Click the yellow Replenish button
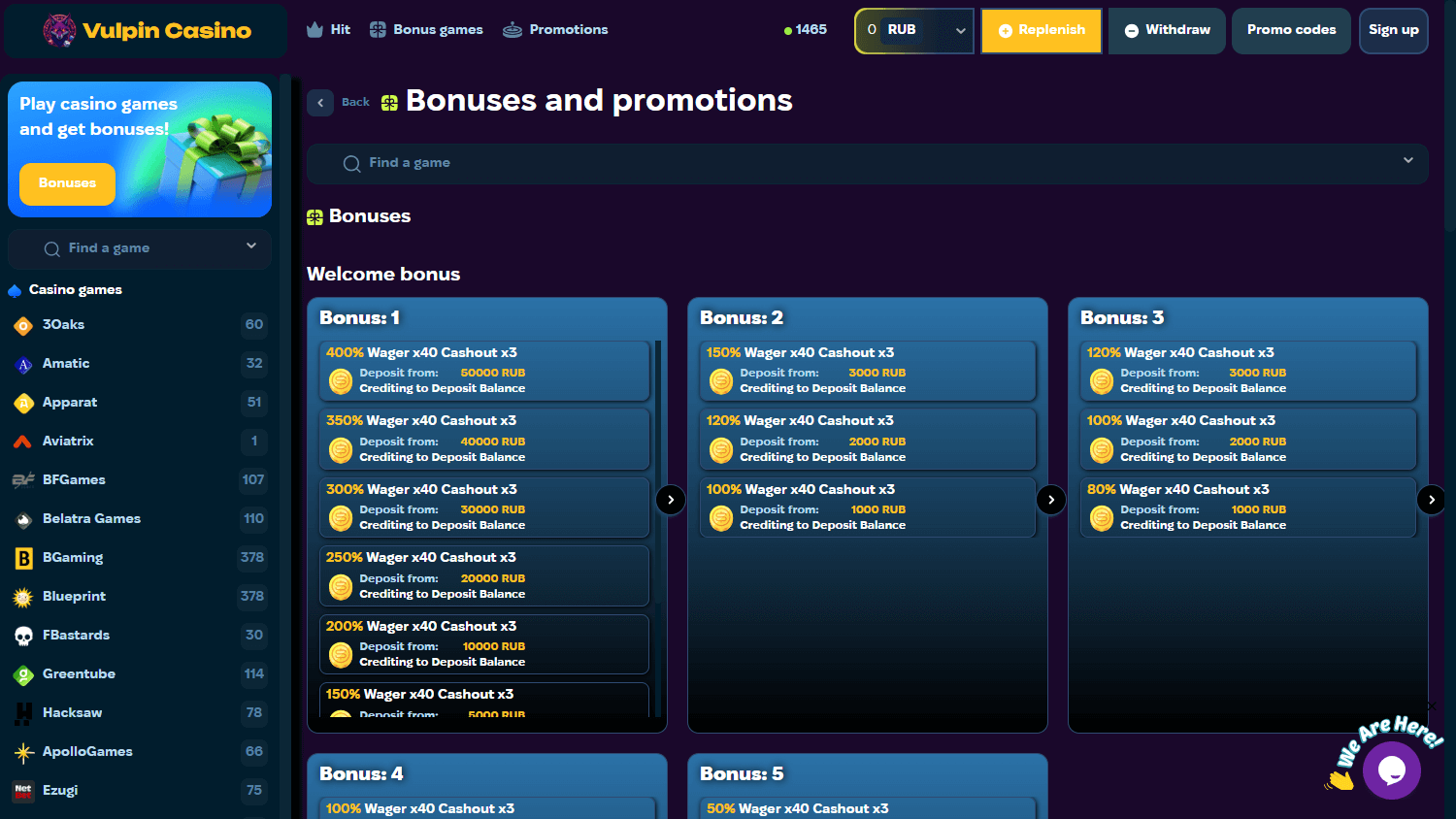The height and width of the screenshot is (819, 1456). [1041, 30]
